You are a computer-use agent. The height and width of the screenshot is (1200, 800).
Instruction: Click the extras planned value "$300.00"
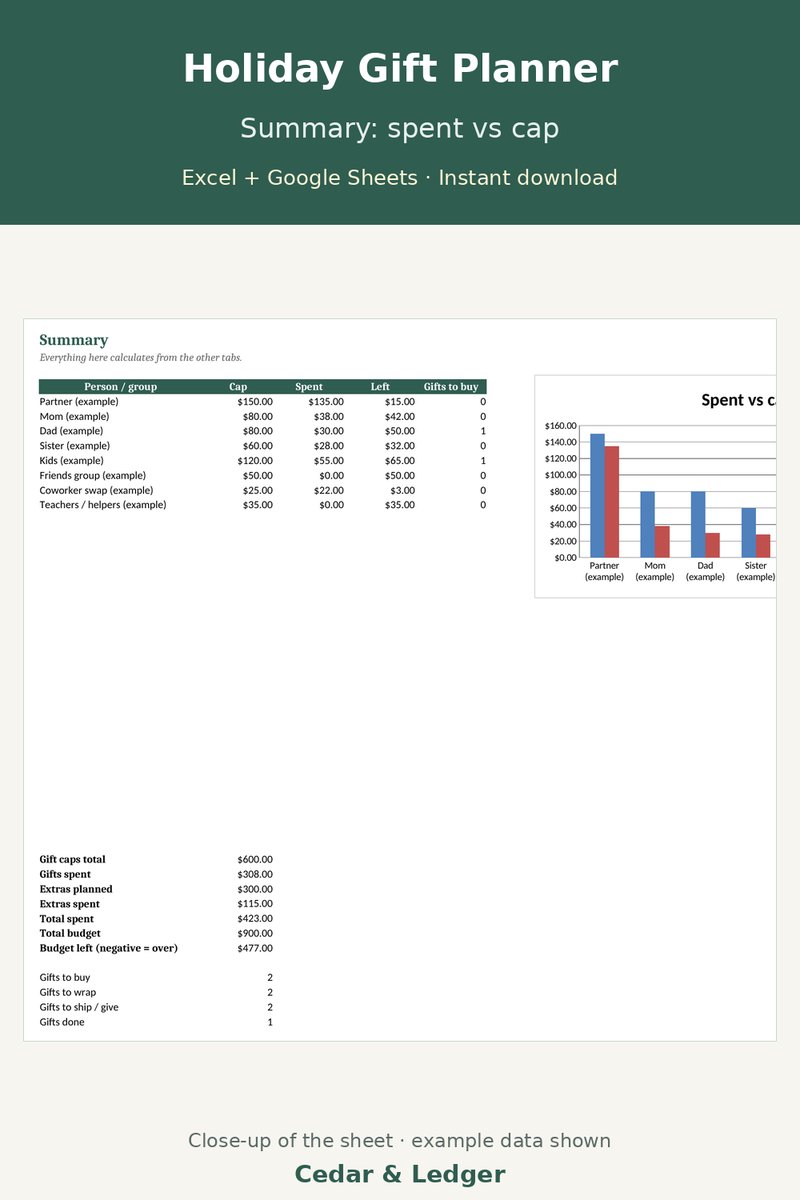[255, 889]
